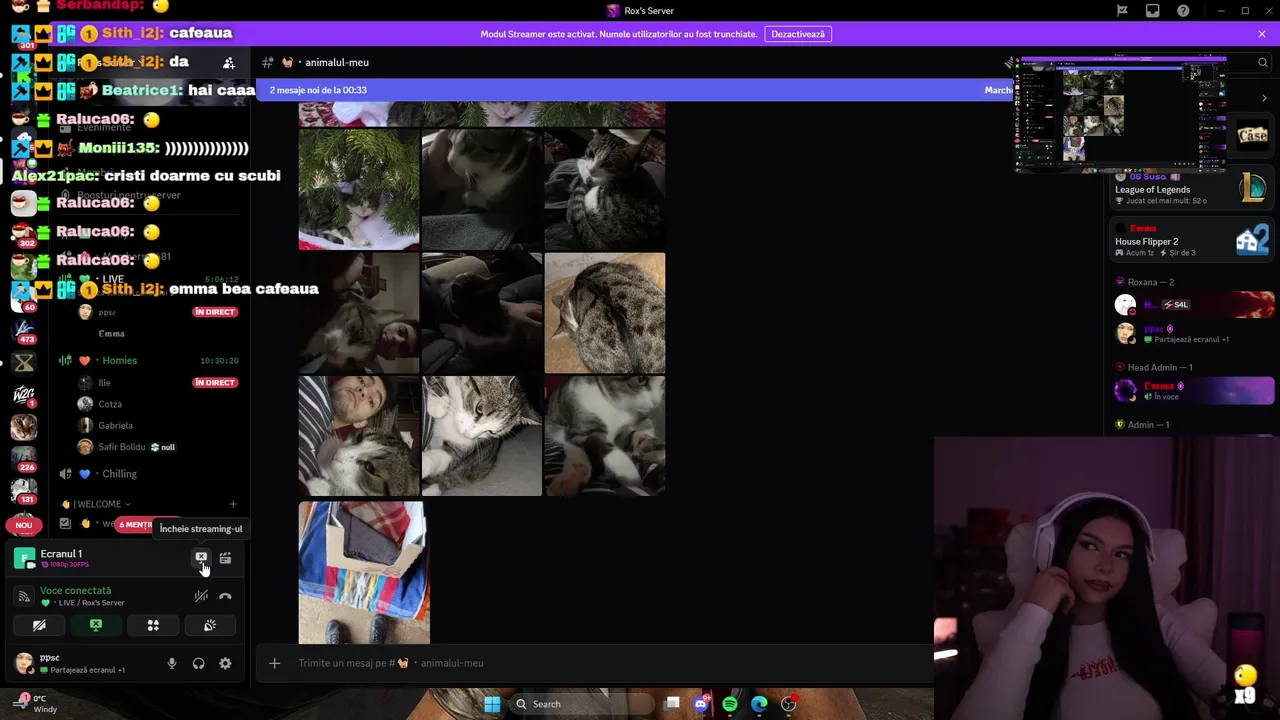Open the soundboard button
The image size is (1280, 720).
pyautogui.click(x=210, y=625)
